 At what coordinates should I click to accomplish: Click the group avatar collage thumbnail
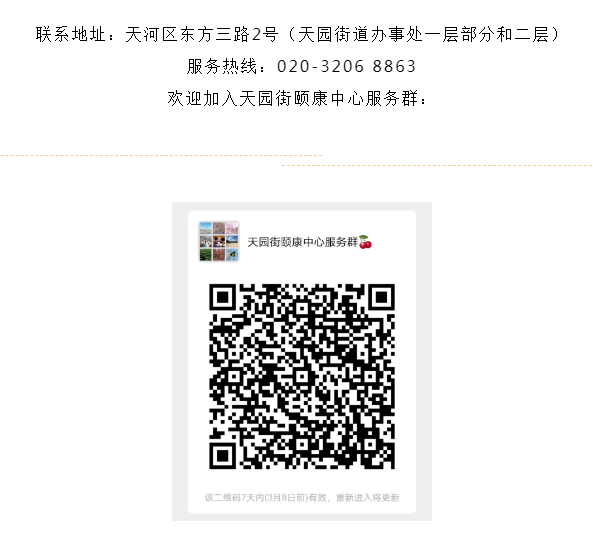tap(219, 241)
